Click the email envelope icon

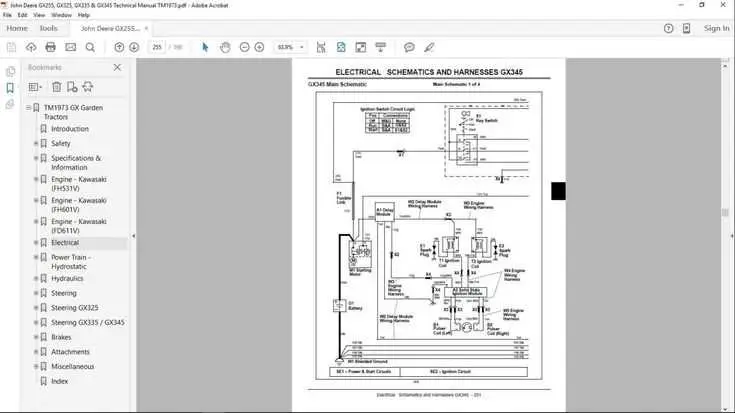pyautogui.click(x=70, y=47)
